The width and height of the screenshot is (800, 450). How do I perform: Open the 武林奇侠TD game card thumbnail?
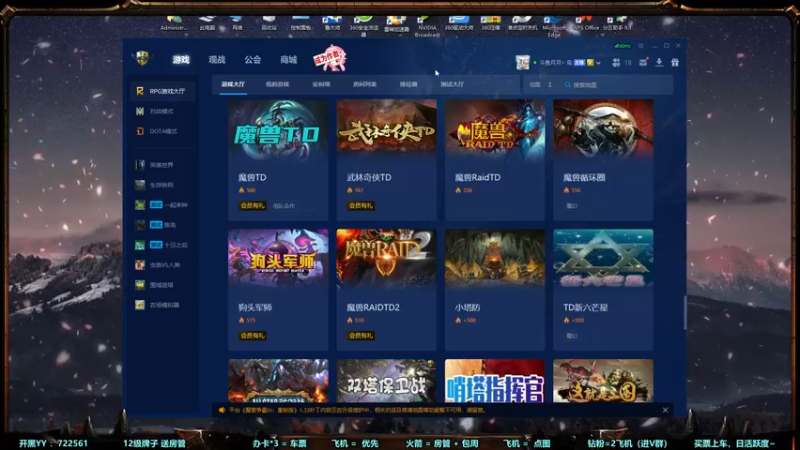click(386, 131)
